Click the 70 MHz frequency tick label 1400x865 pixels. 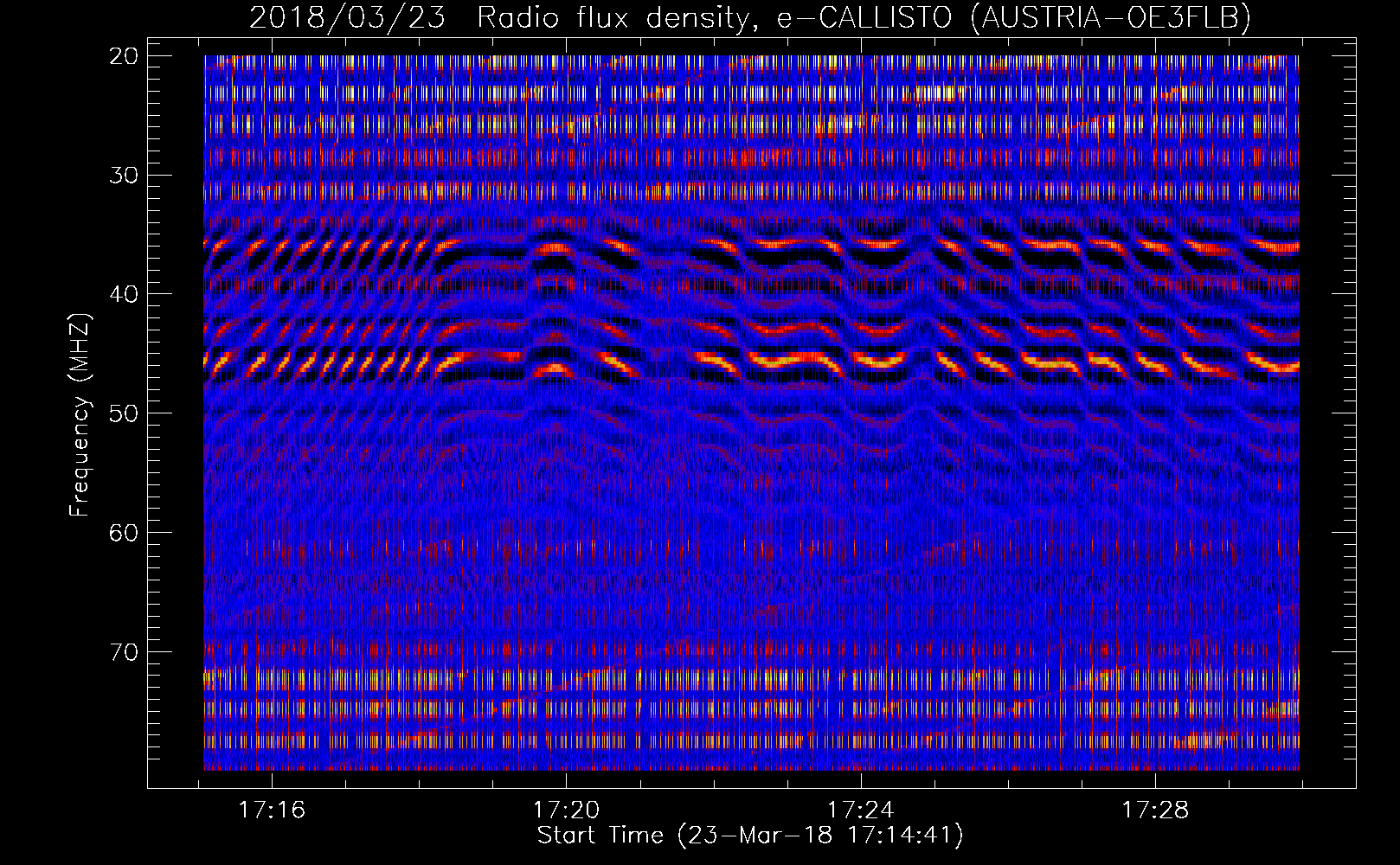click(x=124, y=651)
